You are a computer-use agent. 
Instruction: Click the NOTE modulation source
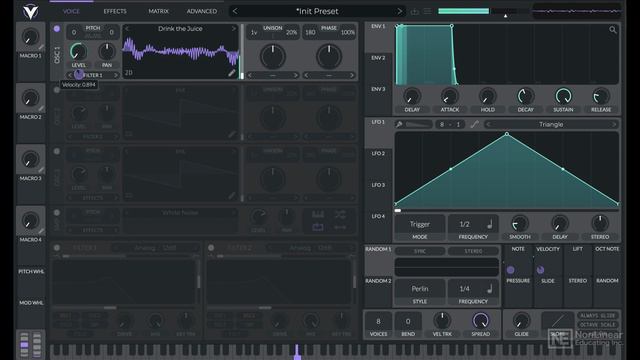click(x=518, y=249)
